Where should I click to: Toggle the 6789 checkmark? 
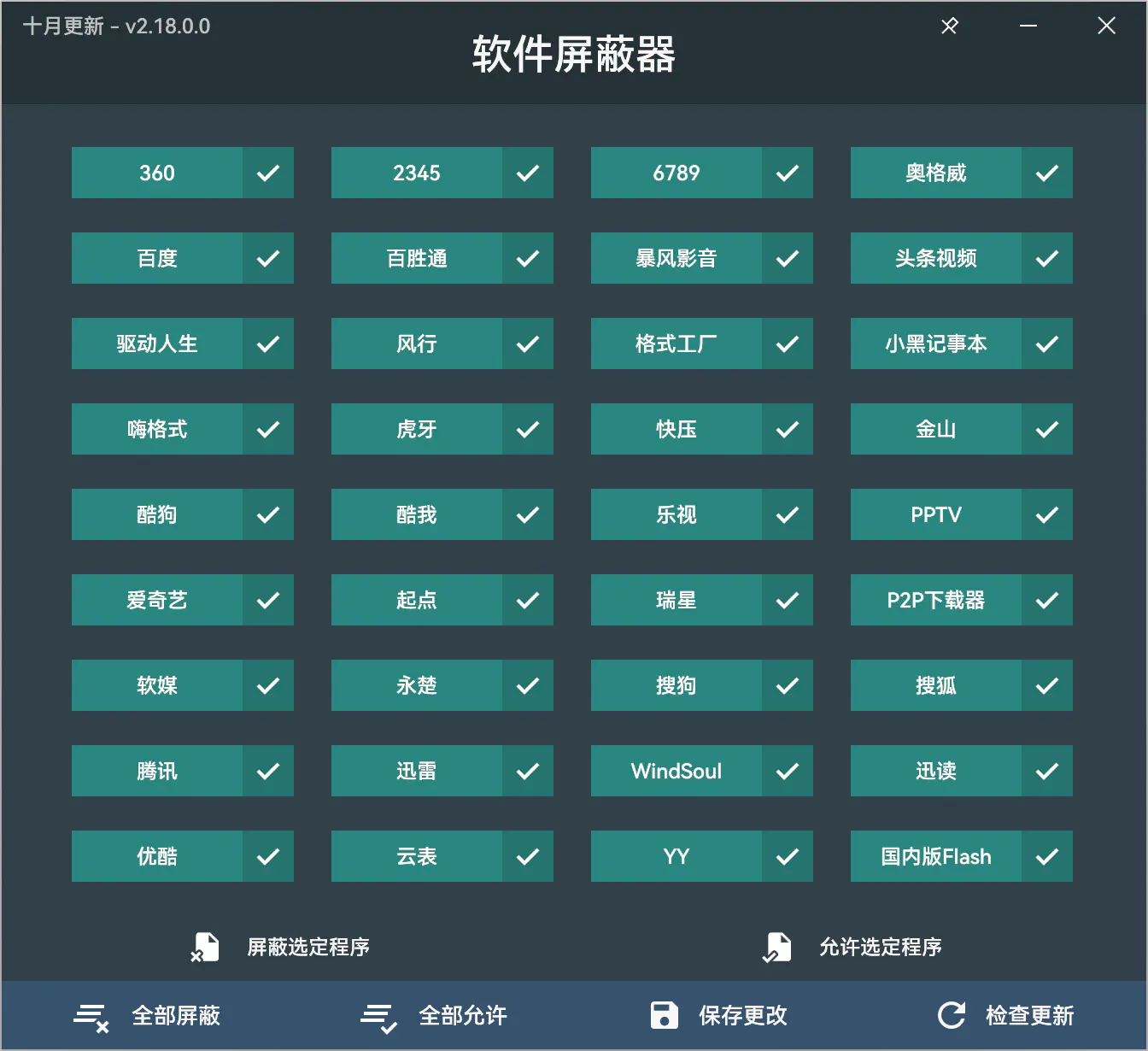pos(788,173)
